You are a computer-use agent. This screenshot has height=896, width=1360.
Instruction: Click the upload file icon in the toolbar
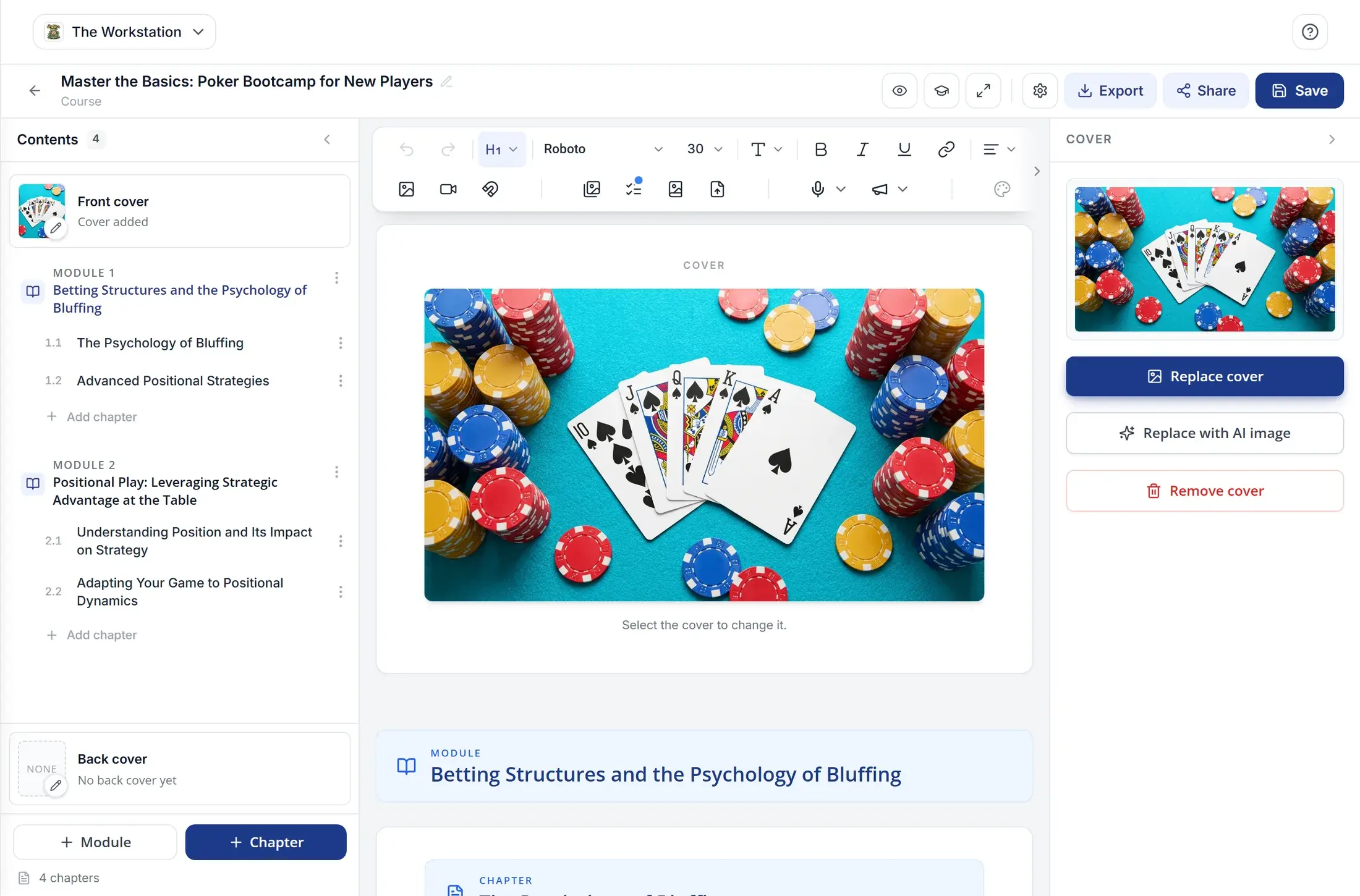(x=717, y=189)
